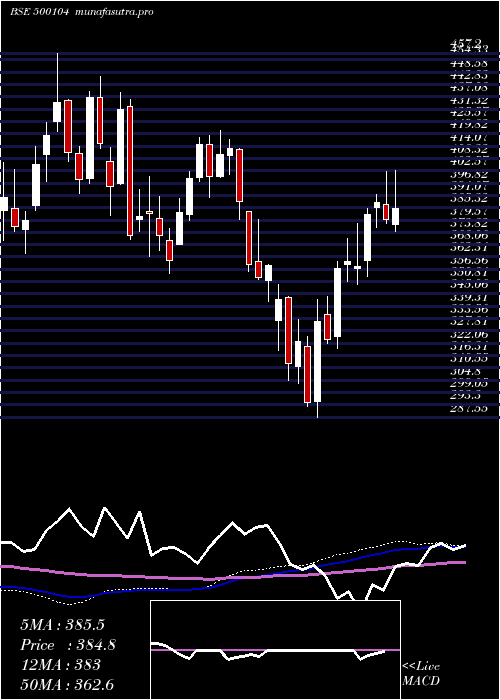Click the '<<Live MACD' label
This screenshot has width=500, height=700.
point(421,674)
